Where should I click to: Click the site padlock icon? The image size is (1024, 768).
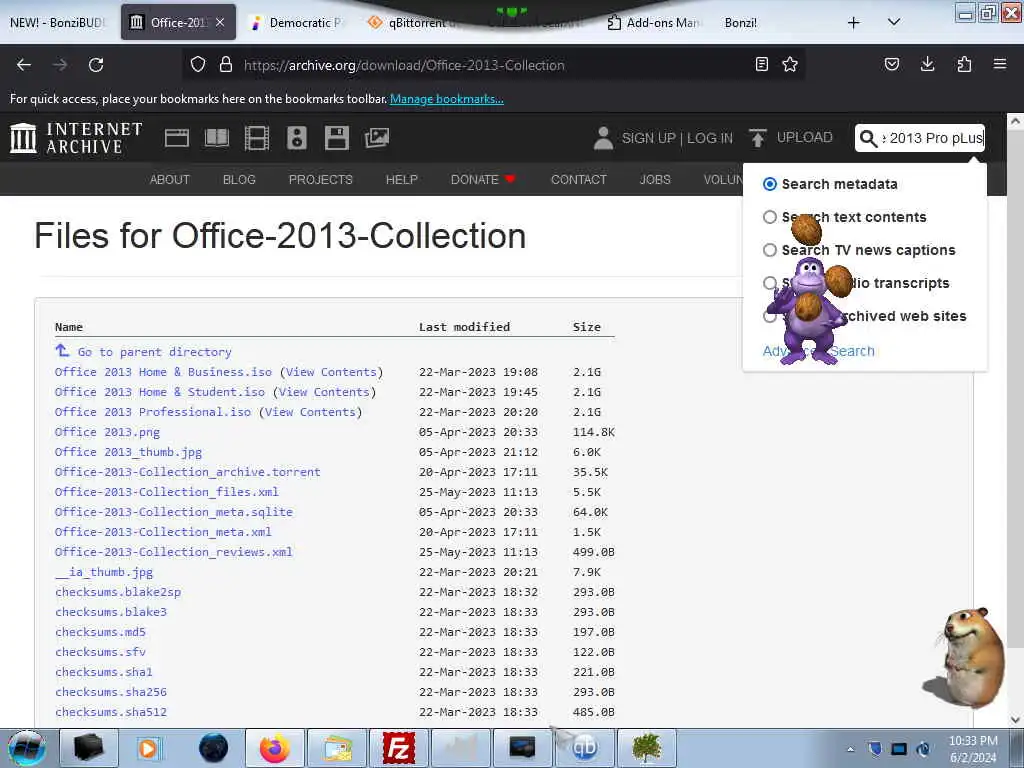[x=226, y=65]
